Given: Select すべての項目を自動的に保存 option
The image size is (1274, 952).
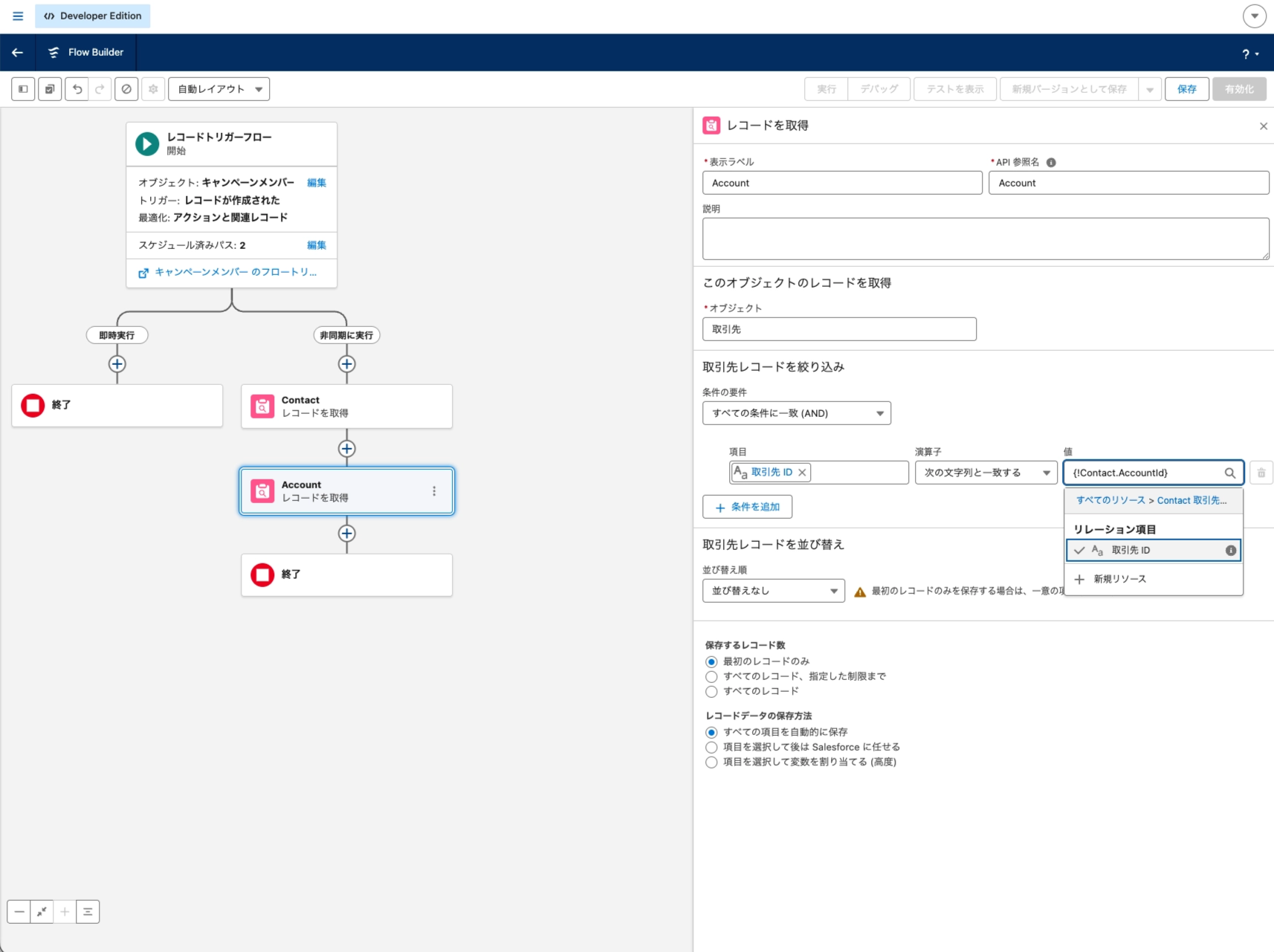Looking at the screenshot, I should pyautogui.click(x=711, y=732).
